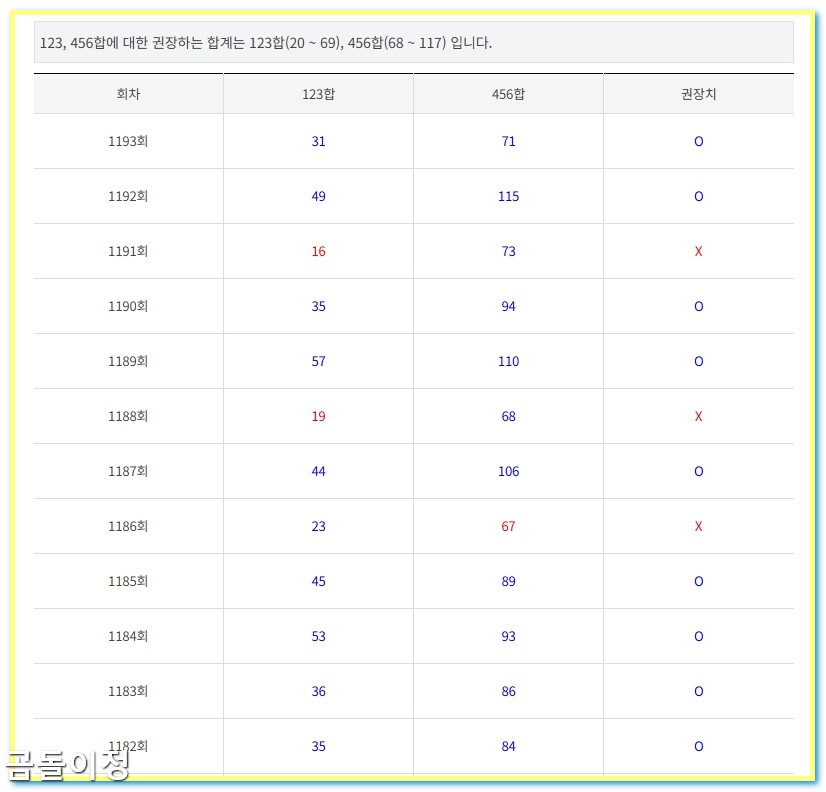Click the 110 value for 1189회
Viewport: 826px width, 792px height.
click(x=507, y=361)
